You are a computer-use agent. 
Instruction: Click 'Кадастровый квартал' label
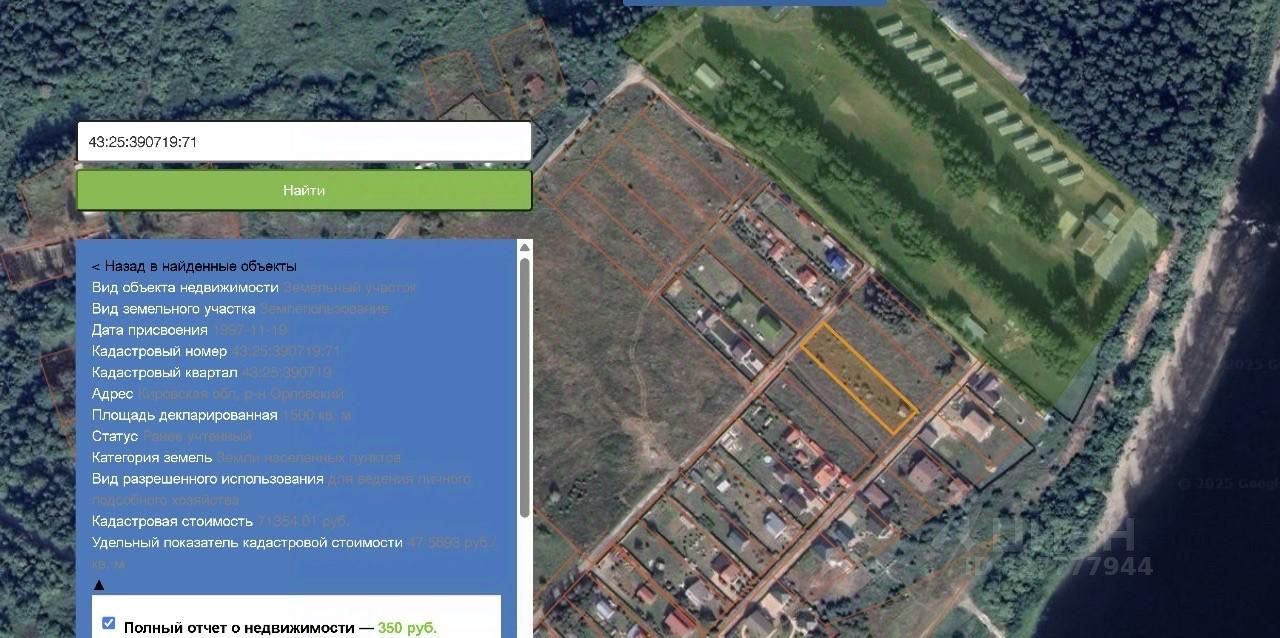click(x=165, y=372)
